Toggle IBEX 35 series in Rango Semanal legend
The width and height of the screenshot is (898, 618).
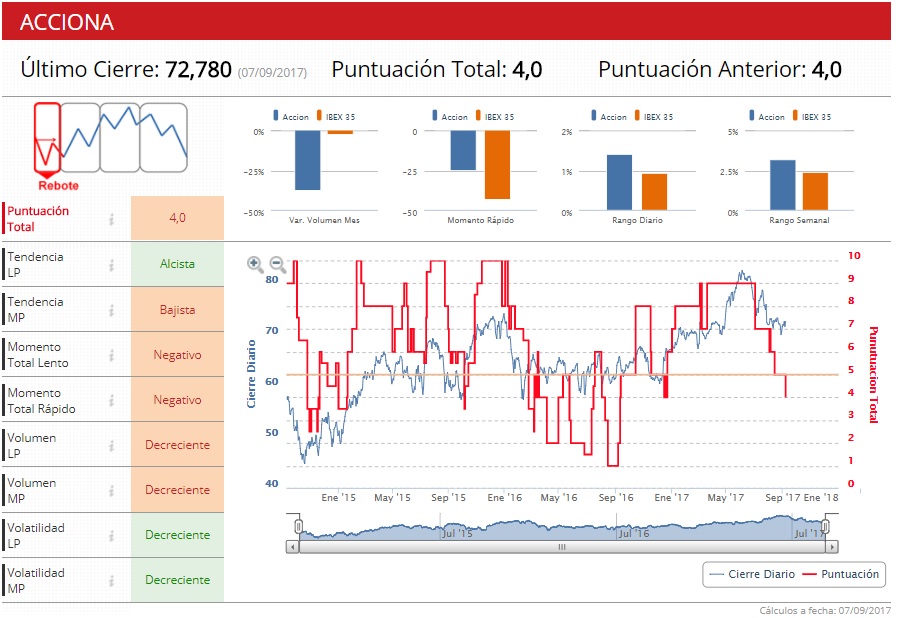pos(812,116)
